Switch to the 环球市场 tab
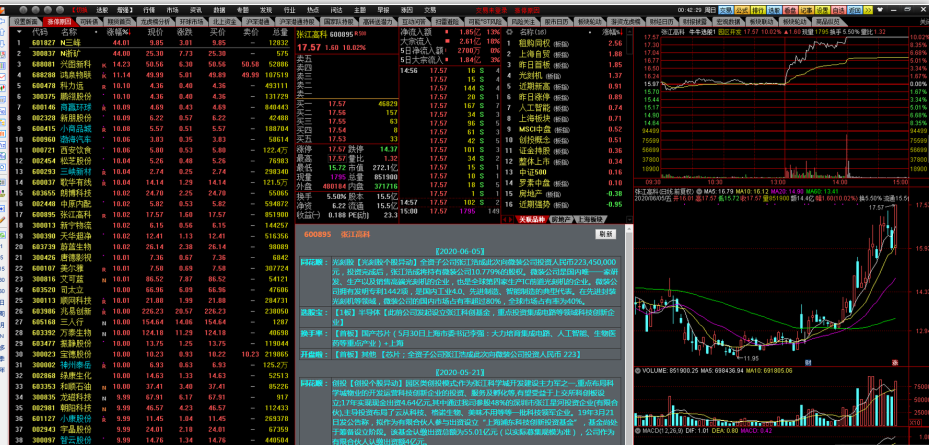The height and width of the screenshot is (445, 929). click(191, 21)
